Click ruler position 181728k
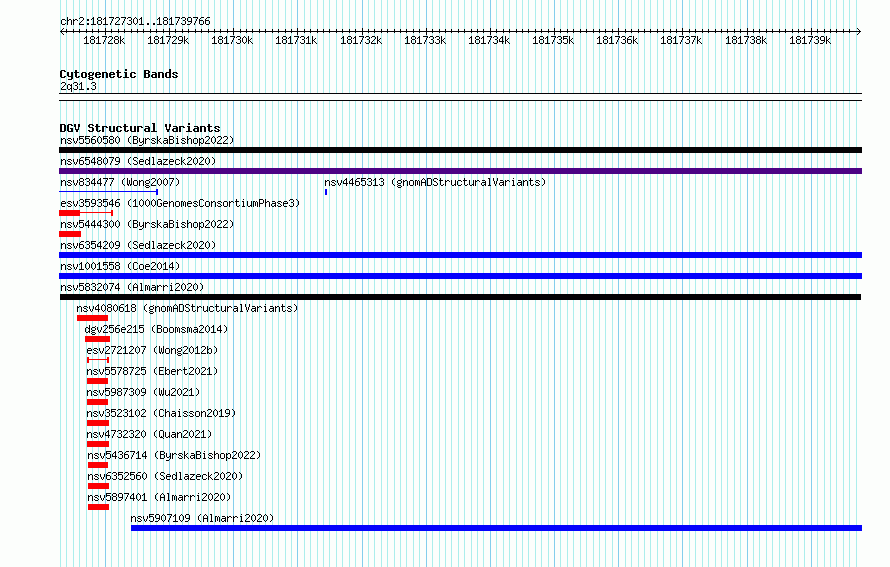The image size is (890, 567). coord(104,40)
